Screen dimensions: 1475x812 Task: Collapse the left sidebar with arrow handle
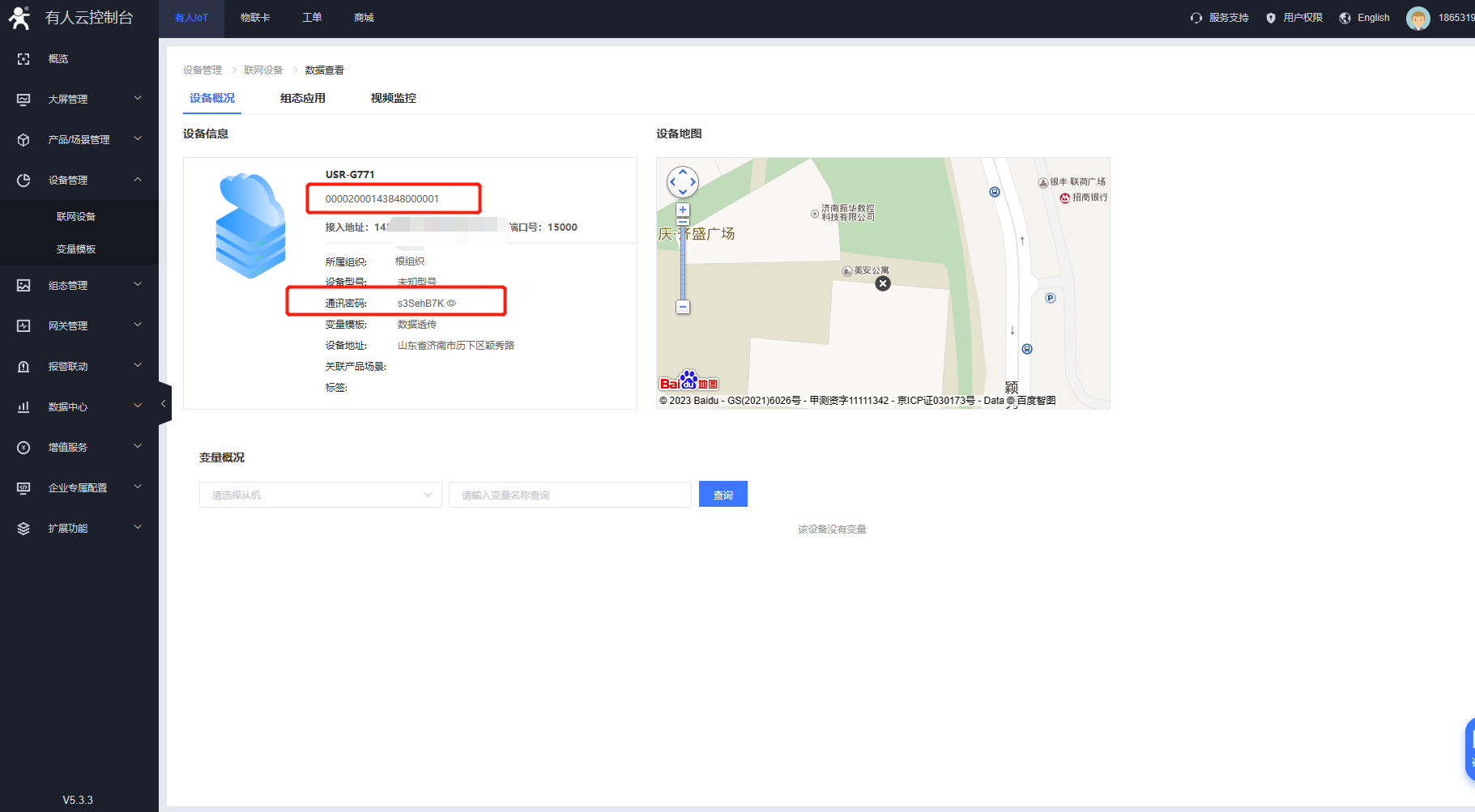[164, 403]
